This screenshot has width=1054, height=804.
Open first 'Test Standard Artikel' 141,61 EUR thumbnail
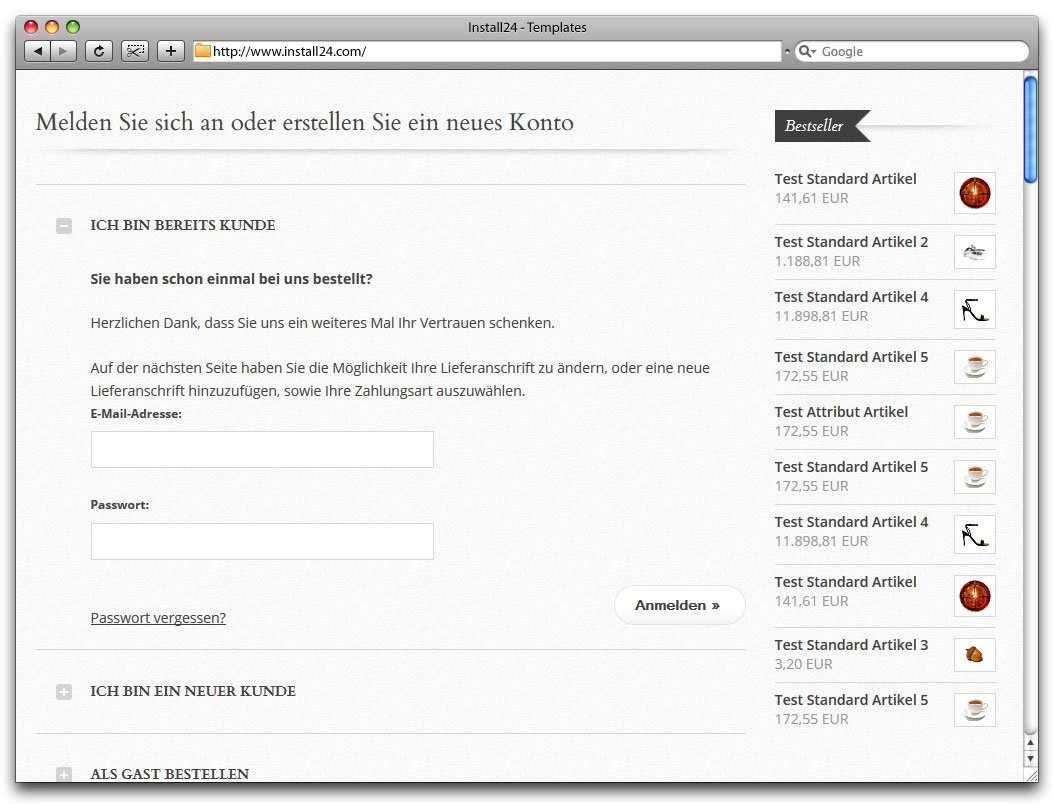point(975,193)
